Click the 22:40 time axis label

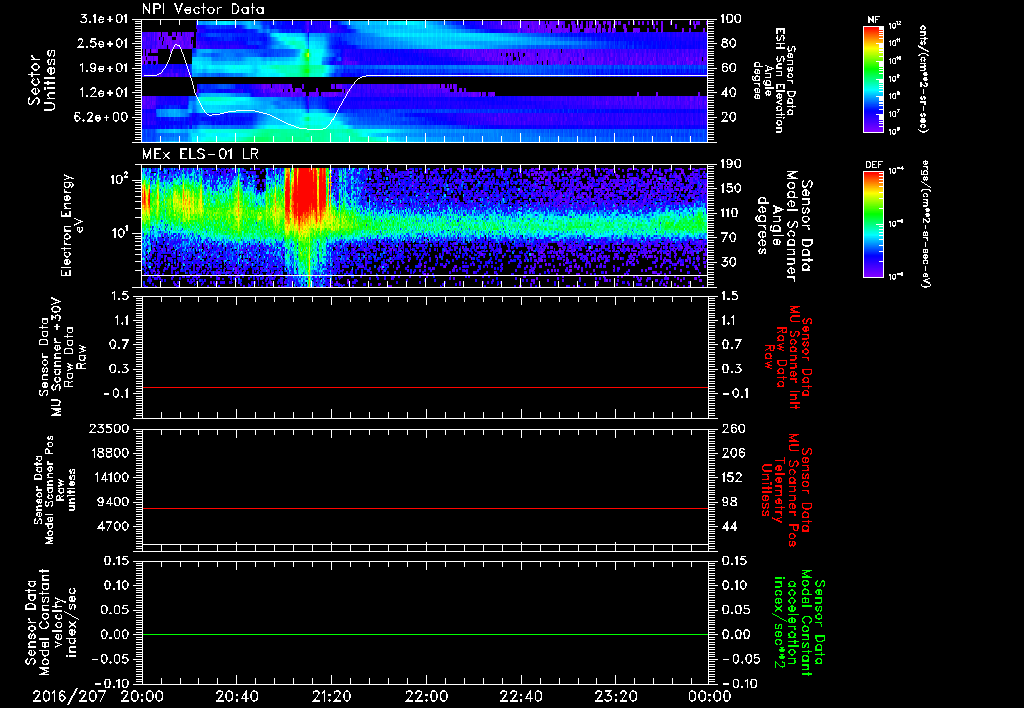tap(520, 697)
